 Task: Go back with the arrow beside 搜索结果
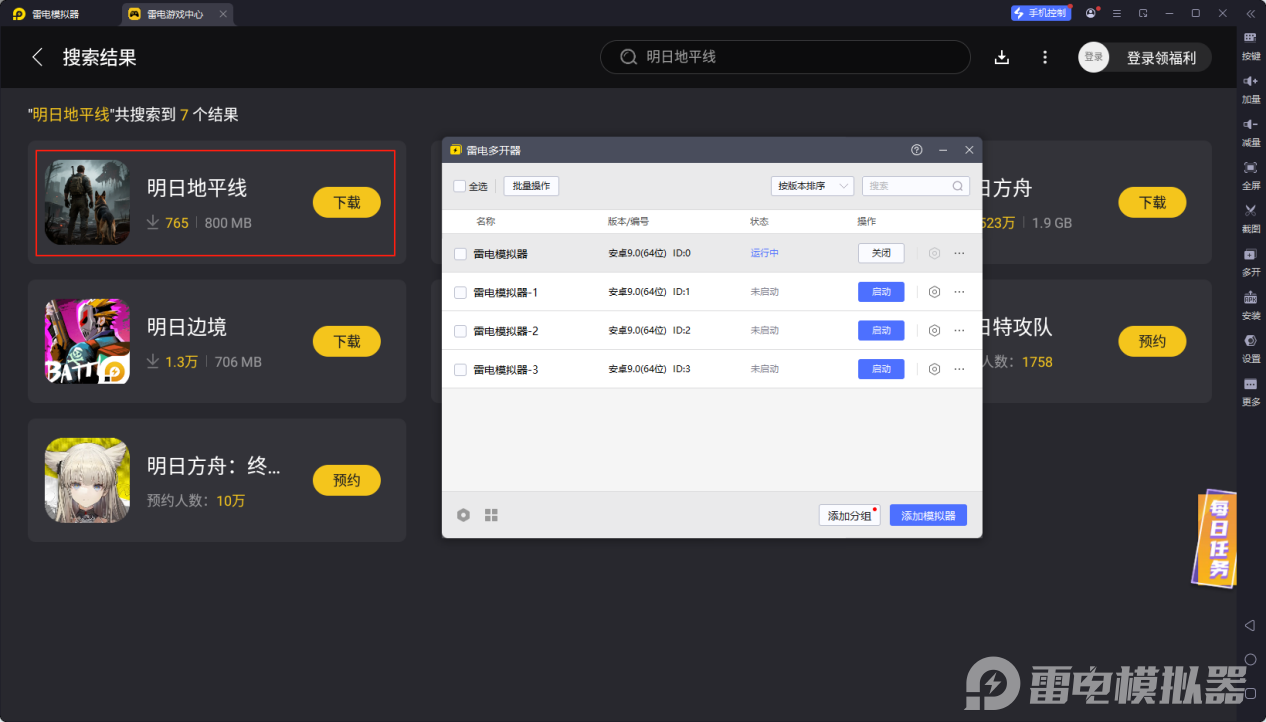(x=37, y=57)
